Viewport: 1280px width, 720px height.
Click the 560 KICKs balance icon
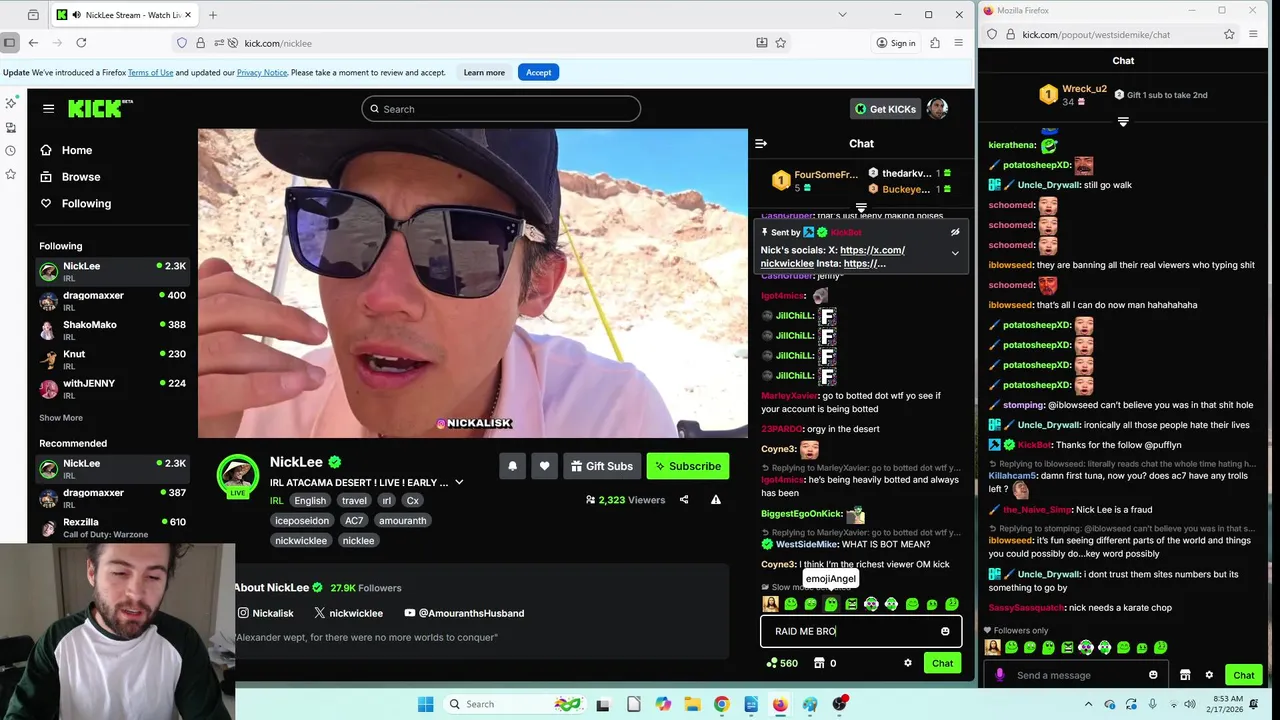pyautogui.click(x=771, y=663)
